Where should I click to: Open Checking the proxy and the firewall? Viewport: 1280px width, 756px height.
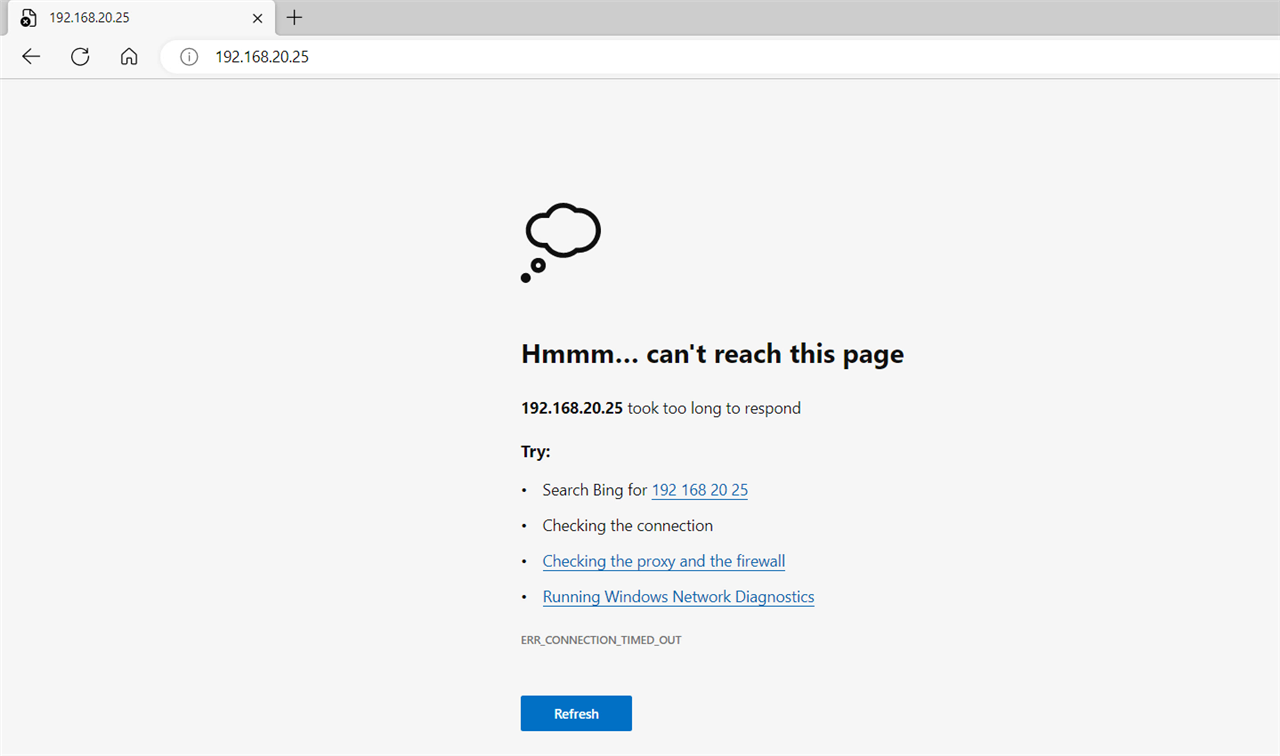[663, 561]
